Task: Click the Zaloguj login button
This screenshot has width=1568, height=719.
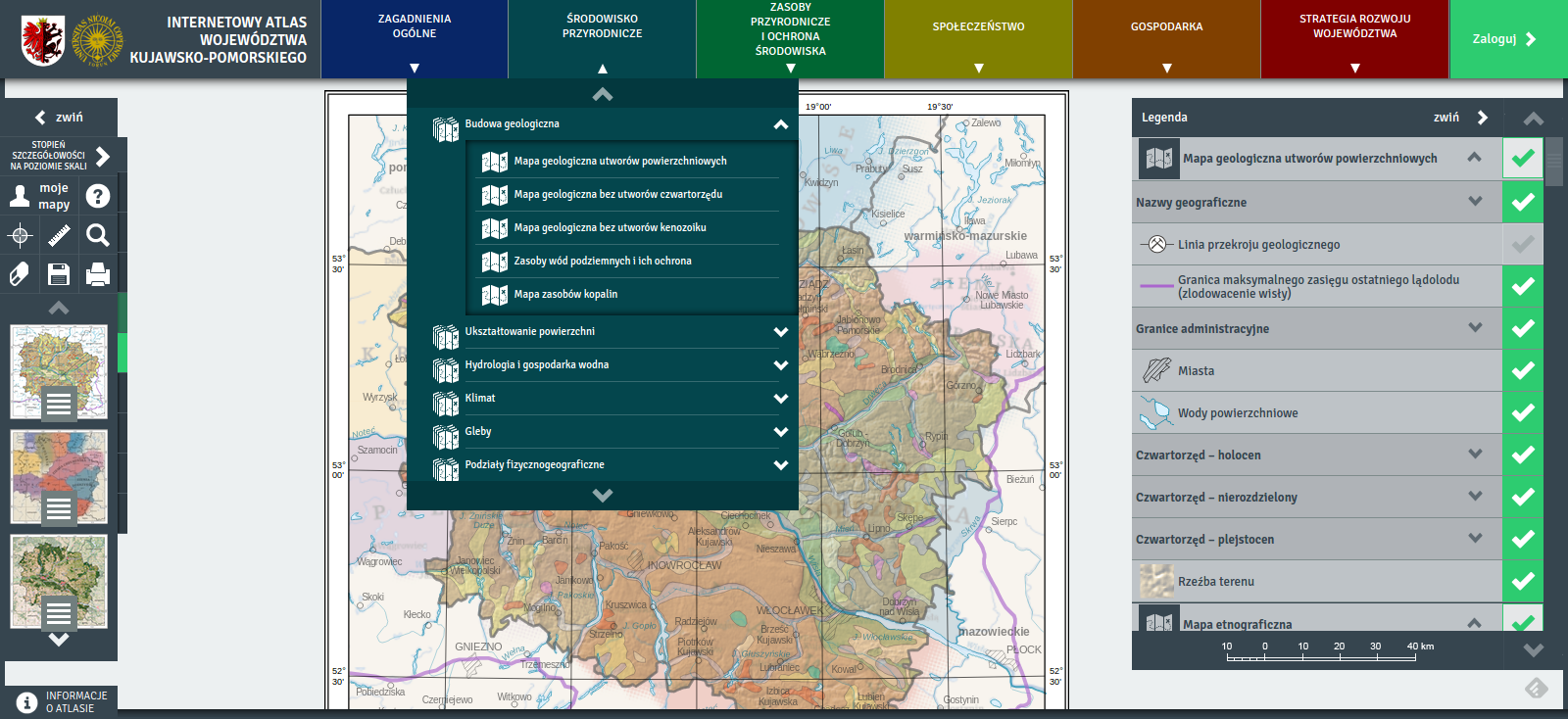Action: tap(1505, 39)
